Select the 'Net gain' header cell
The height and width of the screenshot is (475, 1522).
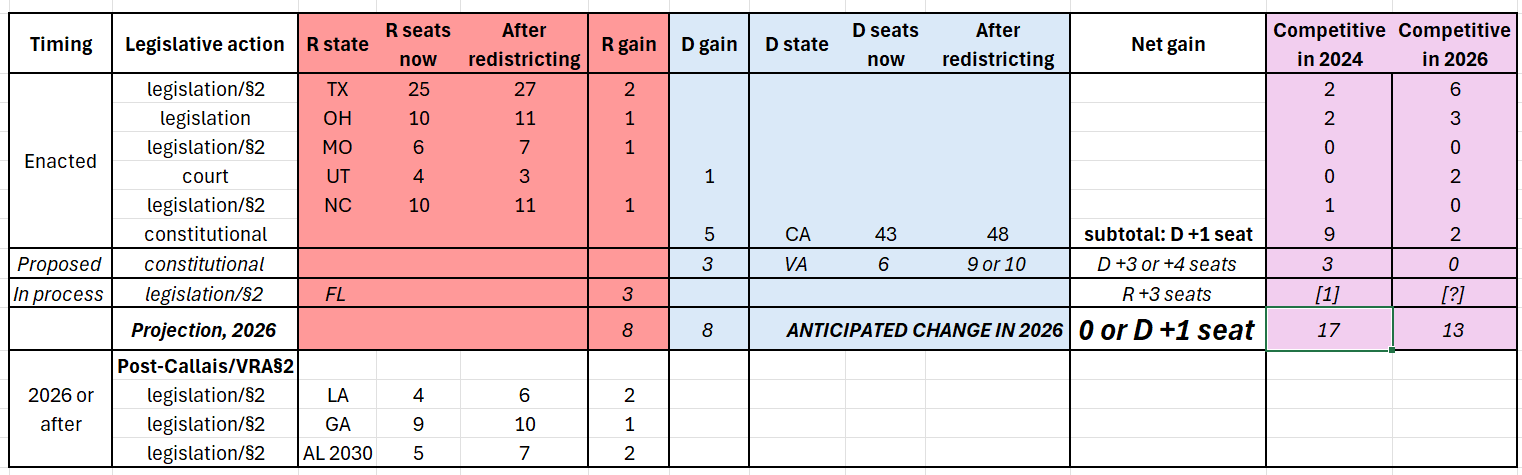click(x=1168, y=44)
